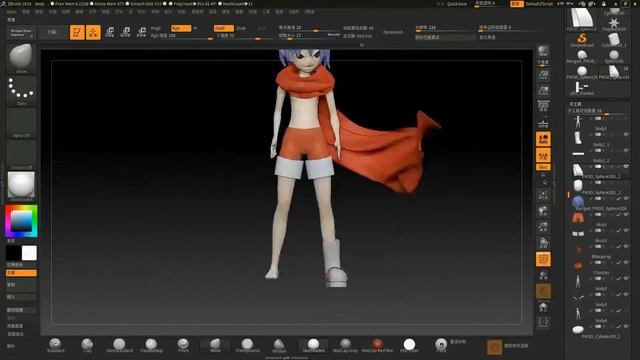Open the Dots stroke type selector
The image size is (640, 360).
[21, 91]
